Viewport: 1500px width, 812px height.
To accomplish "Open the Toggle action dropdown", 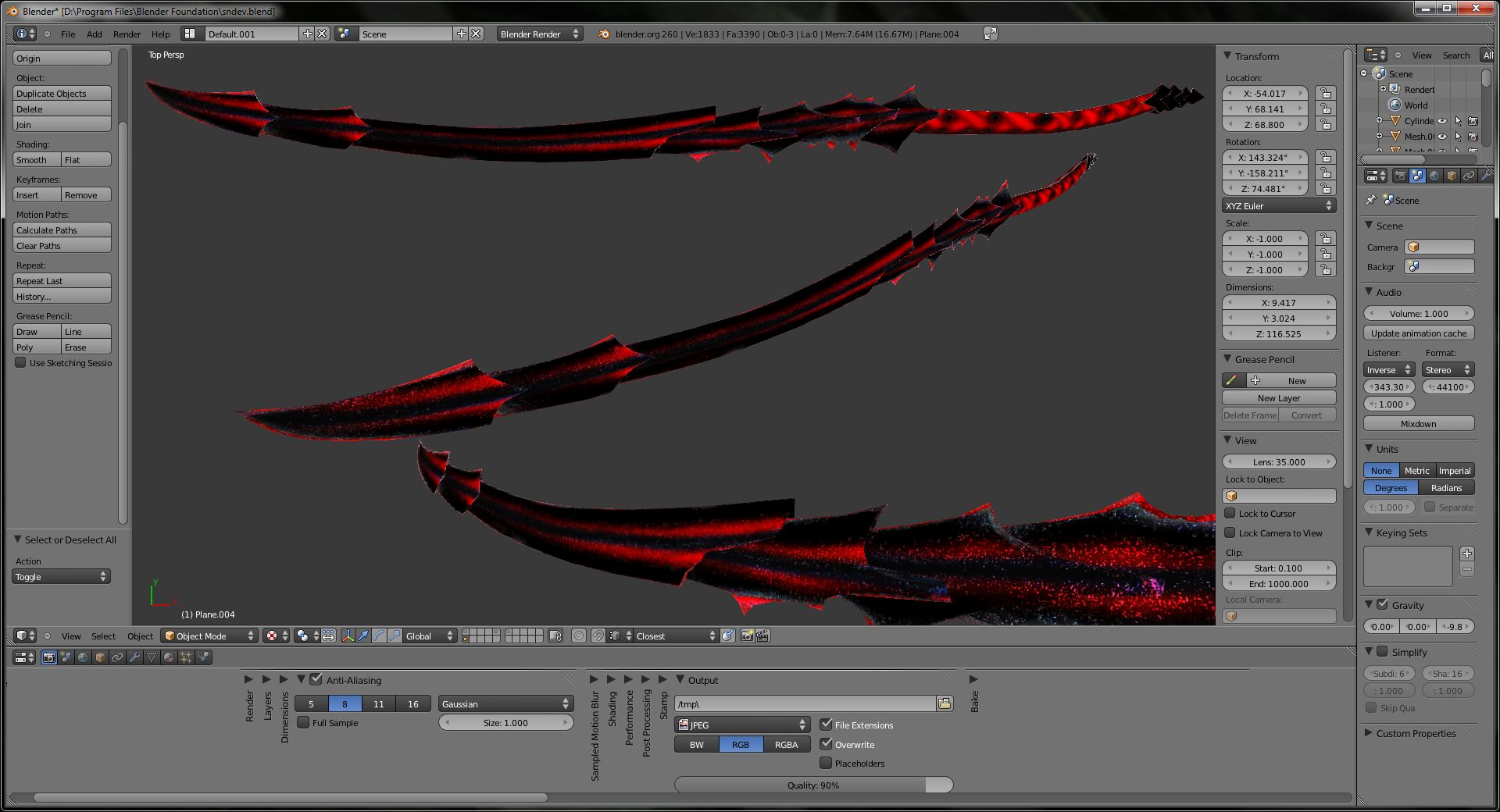I will (62, 576).
